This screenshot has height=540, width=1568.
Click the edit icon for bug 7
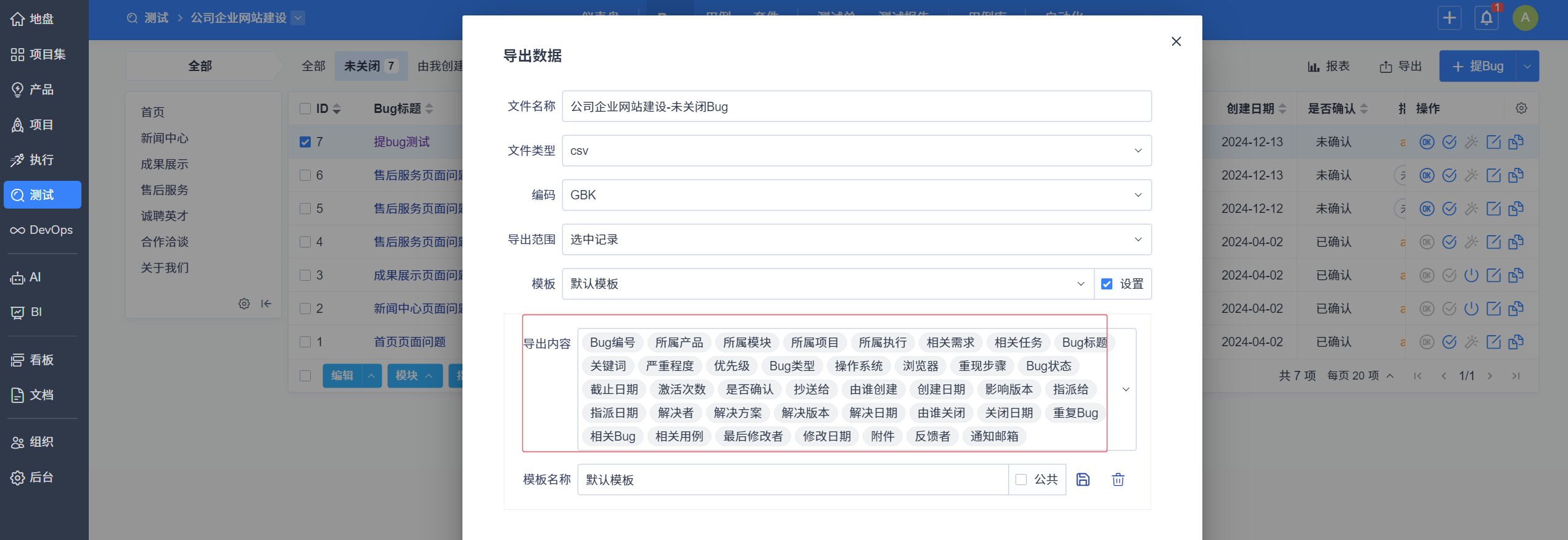[1493, 142]
